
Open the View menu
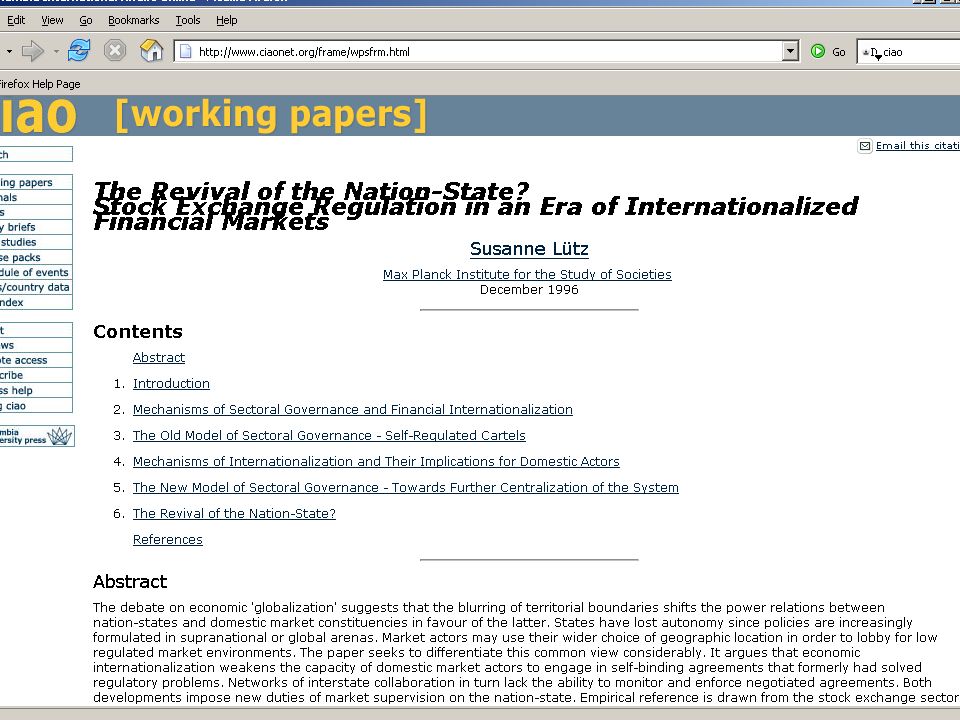[52, 20]
